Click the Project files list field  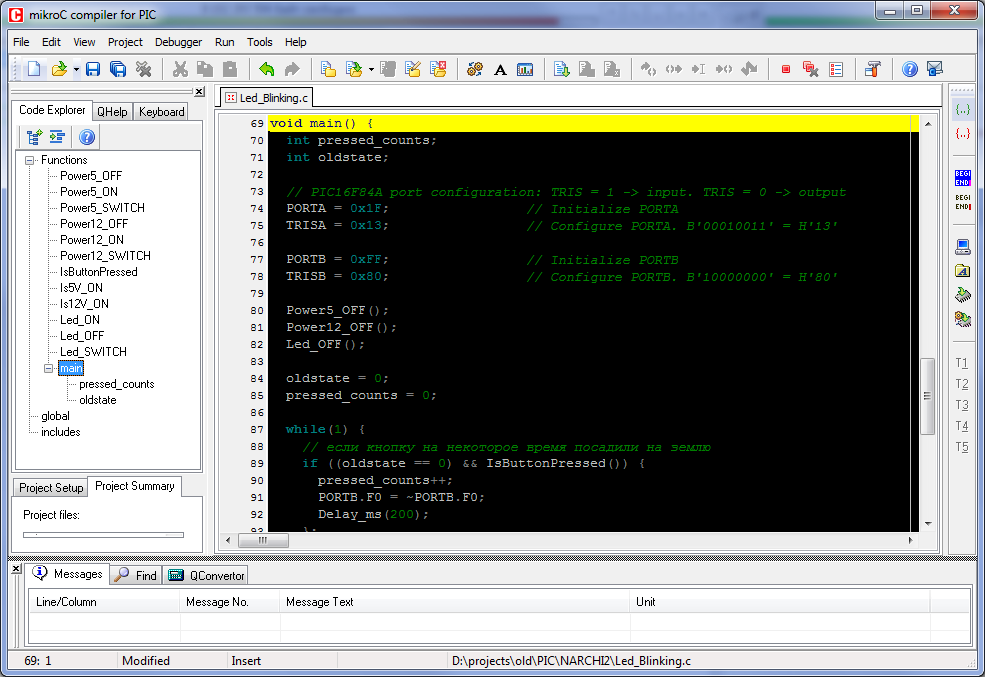104,535
